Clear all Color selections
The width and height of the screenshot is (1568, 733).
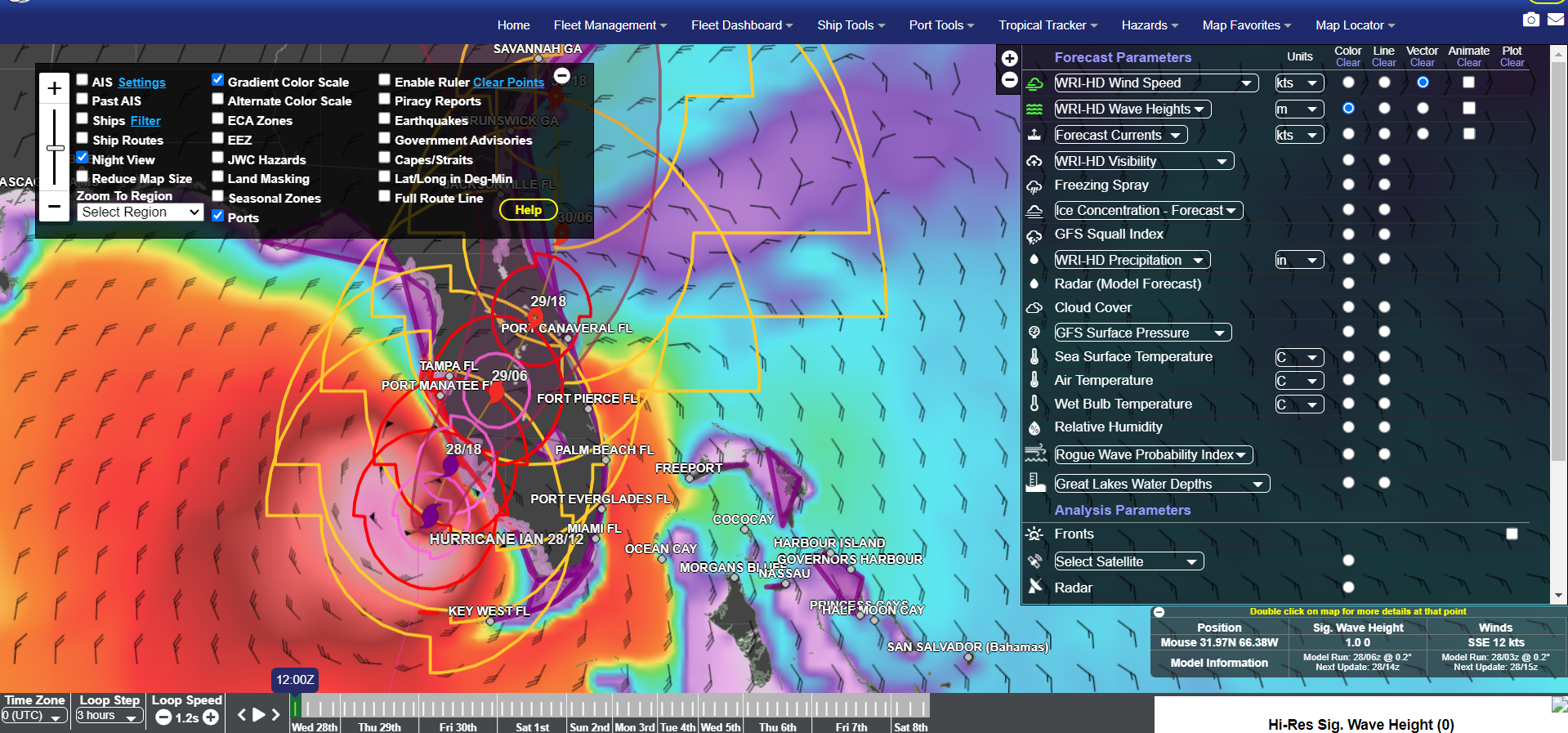(x=1348, y=63)
